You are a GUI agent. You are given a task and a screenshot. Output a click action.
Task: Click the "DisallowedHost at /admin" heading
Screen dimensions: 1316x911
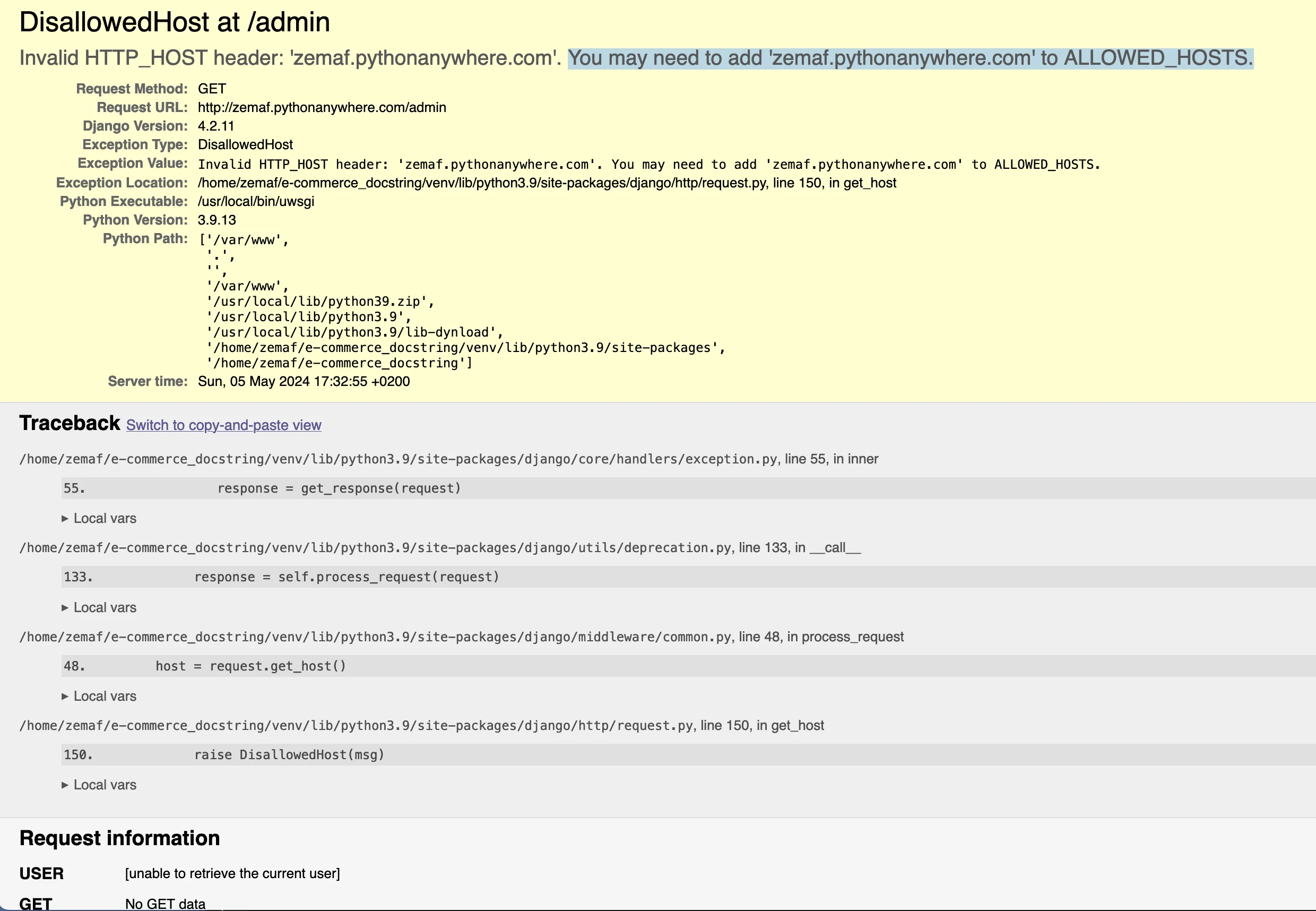[x=175, y=22]
